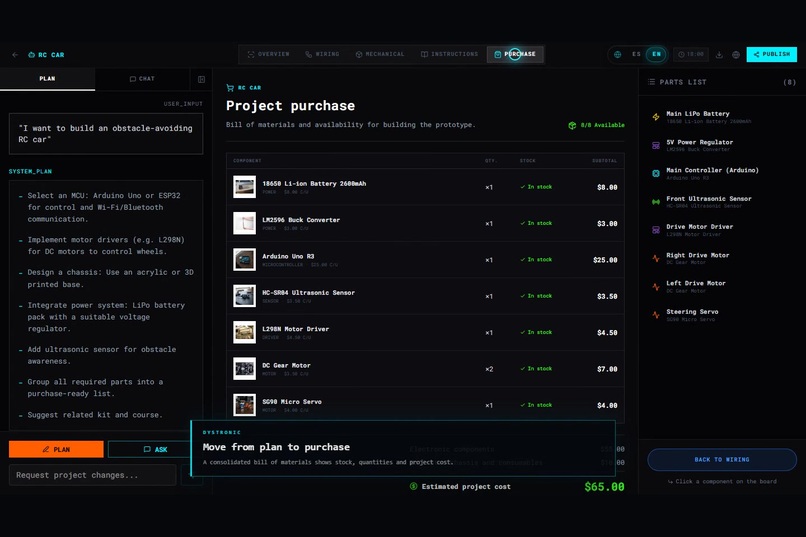Switch to the Chat panel tab

142,79
